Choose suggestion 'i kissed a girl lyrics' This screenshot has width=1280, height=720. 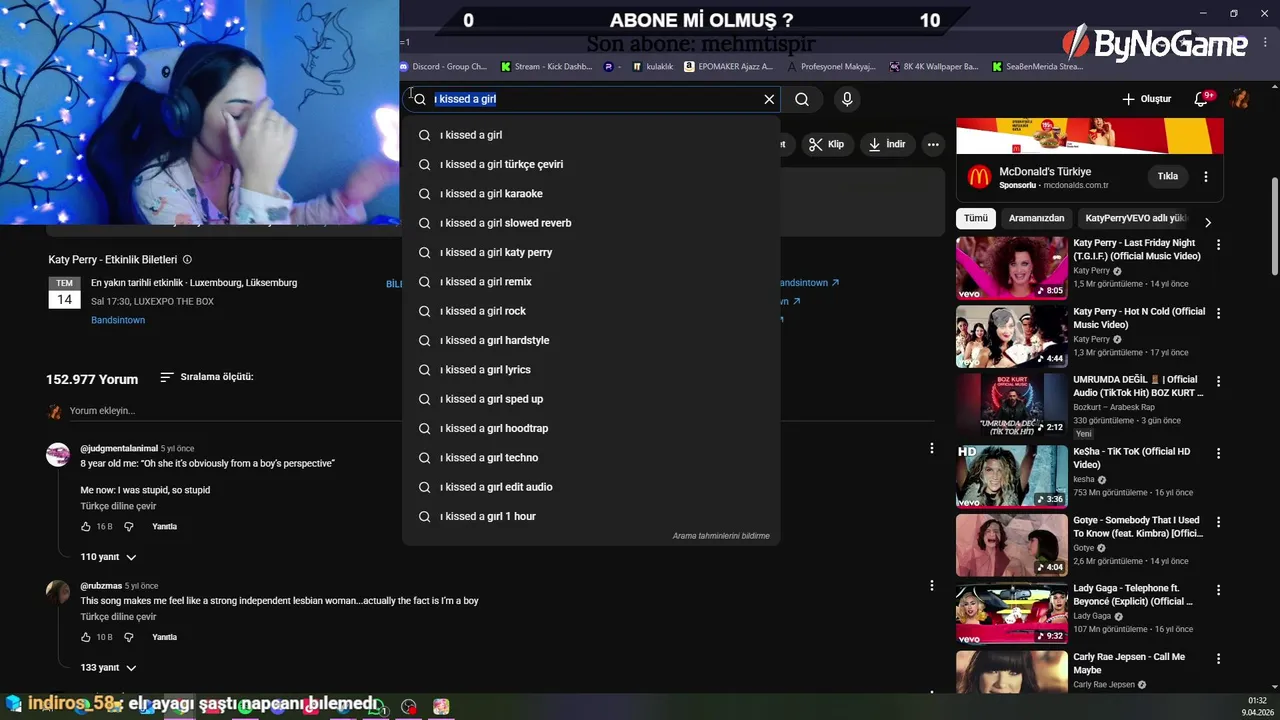tap(591, 369)
